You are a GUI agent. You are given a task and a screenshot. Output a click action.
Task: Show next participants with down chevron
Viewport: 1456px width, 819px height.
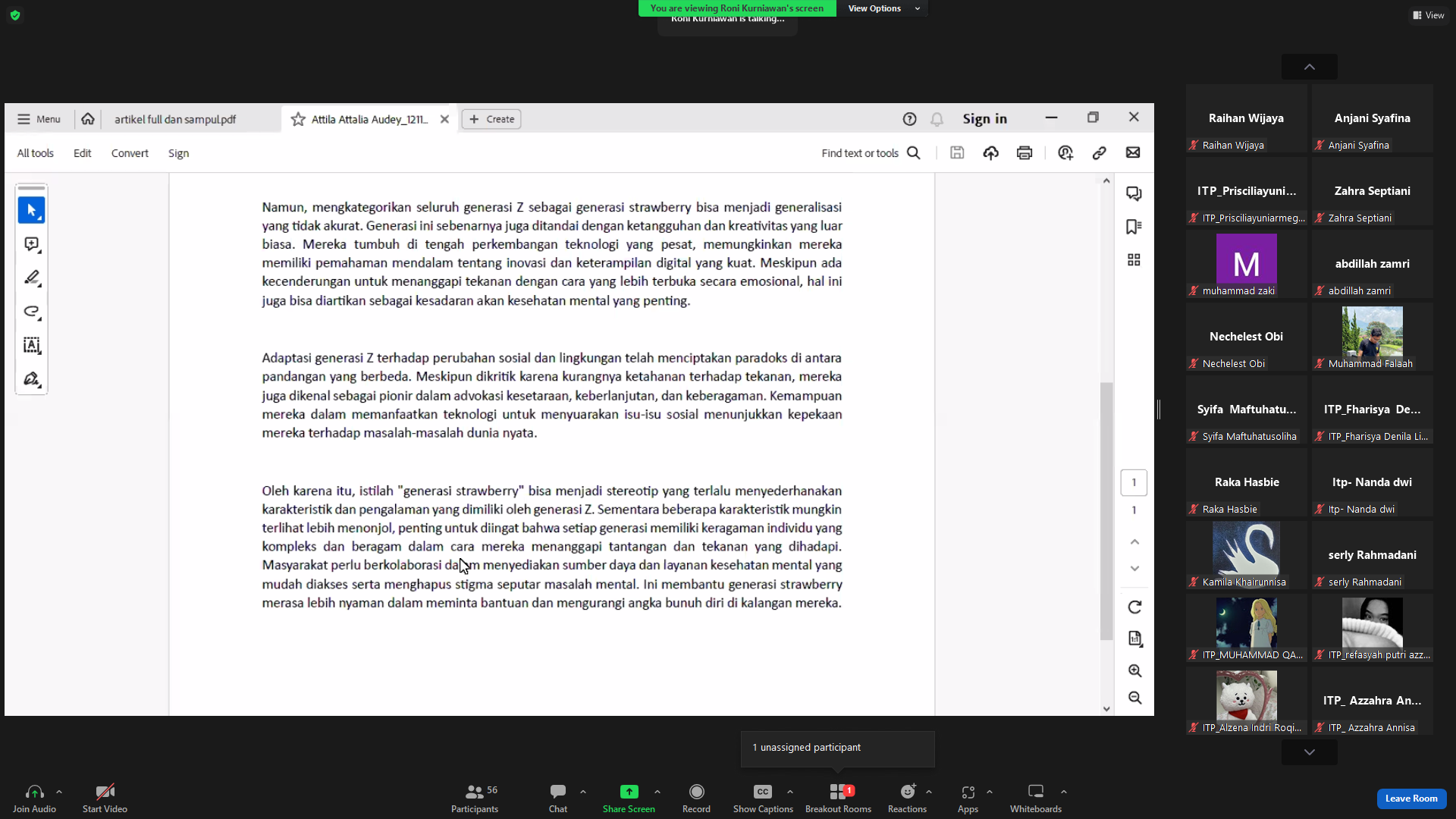[x=1310, y=752]
